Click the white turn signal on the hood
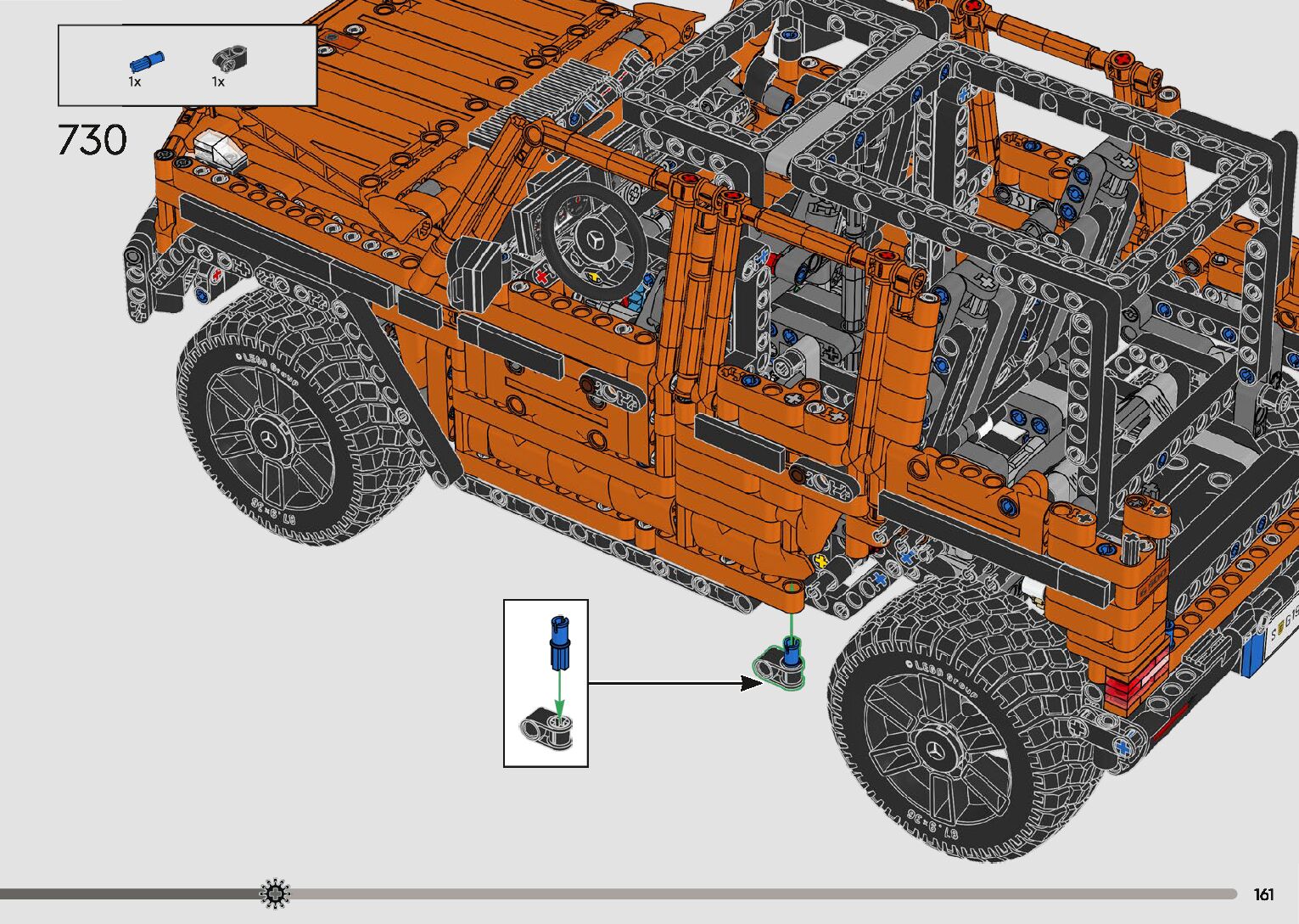Image resolution: width=1299 pixels, height=924 pixels. (x=219, y=148)
